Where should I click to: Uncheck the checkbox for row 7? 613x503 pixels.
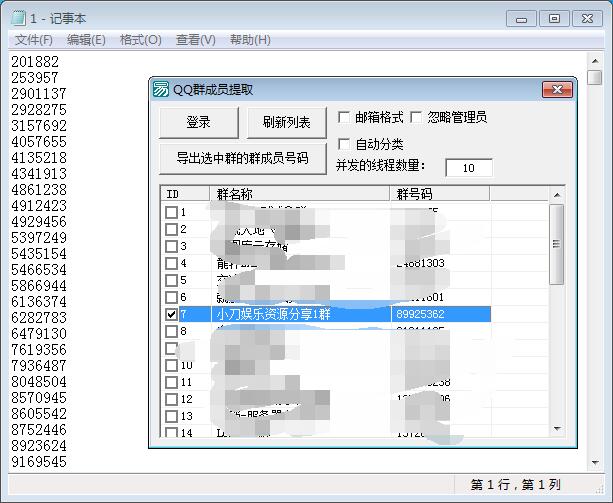pyautogui.click(x=171, y=314)
